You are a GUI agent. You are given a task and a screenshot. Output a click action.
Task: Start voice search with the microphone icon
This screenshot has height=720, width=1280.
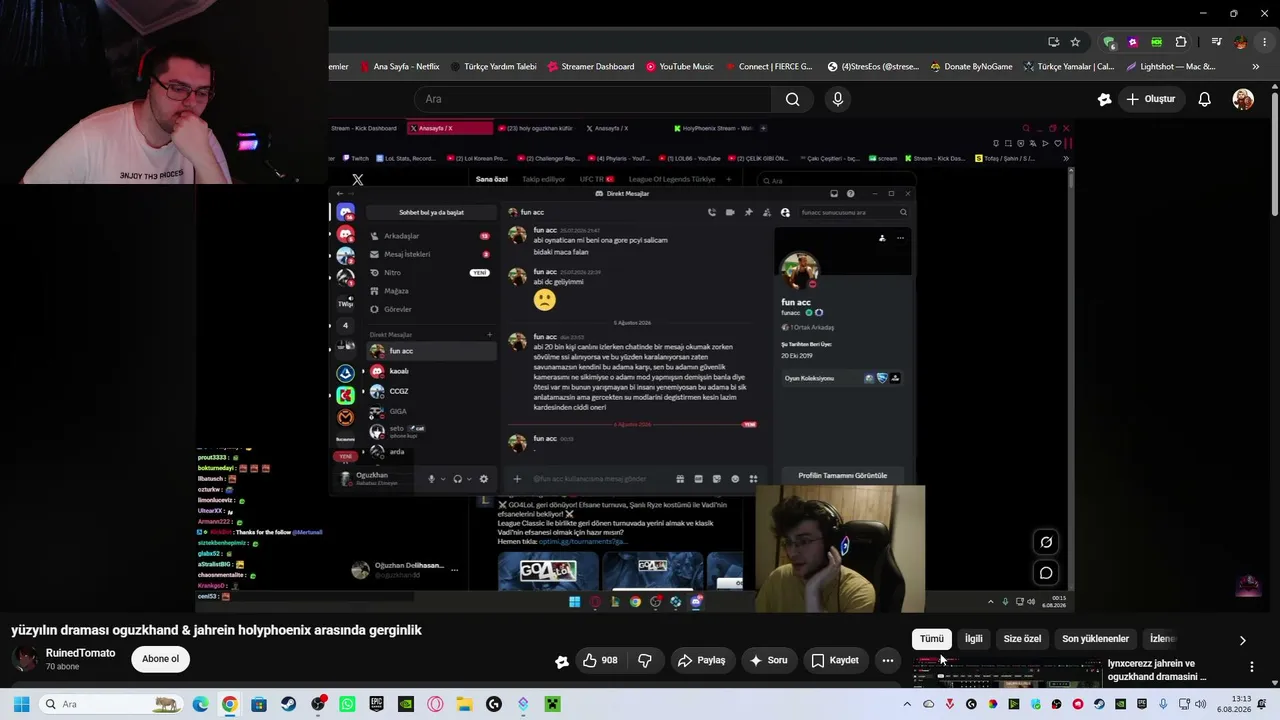coord(838,99)
